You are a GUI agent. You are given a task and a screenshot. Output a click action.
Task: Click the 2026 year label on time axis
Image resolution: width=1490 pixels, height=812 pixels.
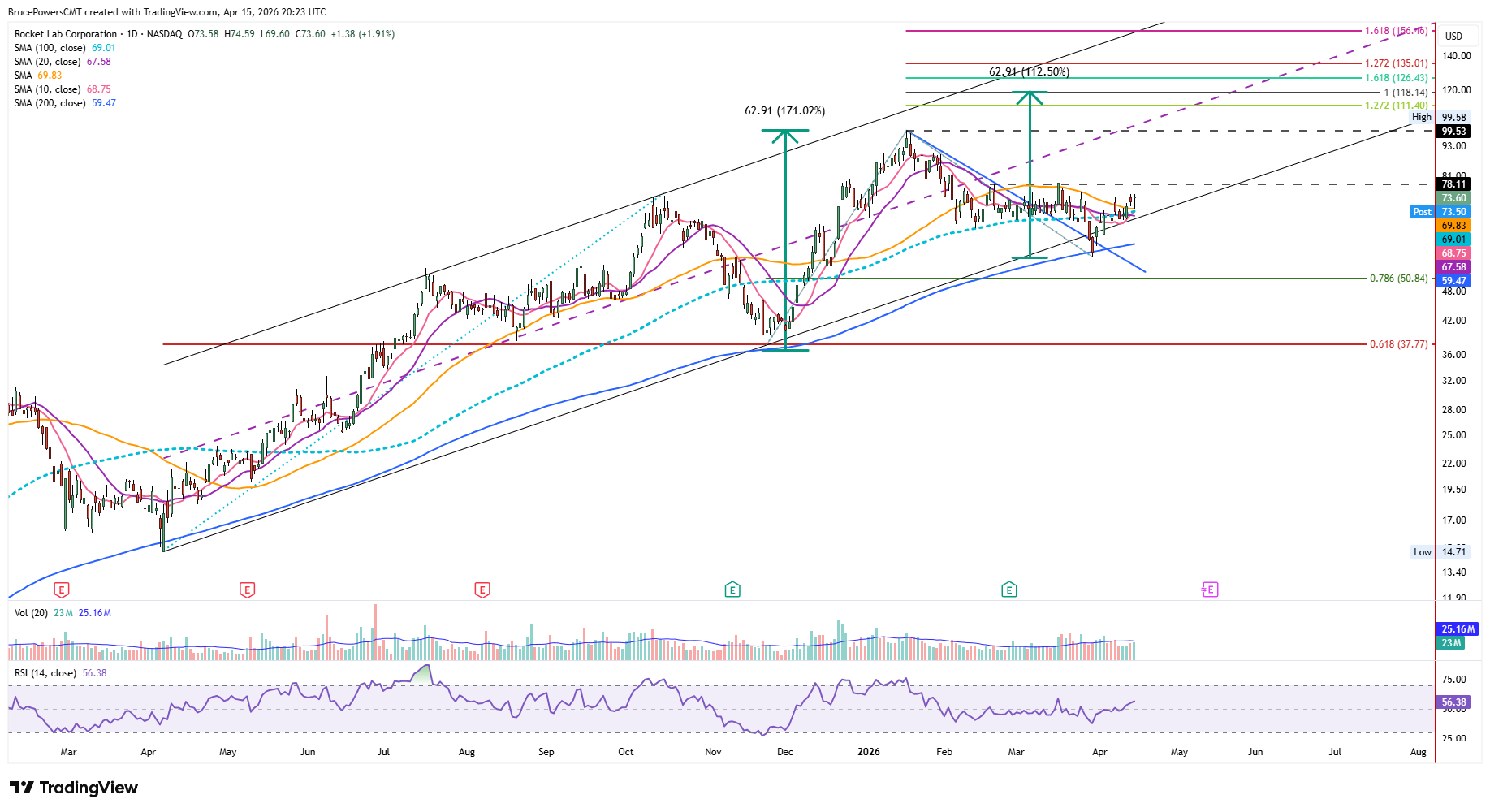[x=868, y=752]
